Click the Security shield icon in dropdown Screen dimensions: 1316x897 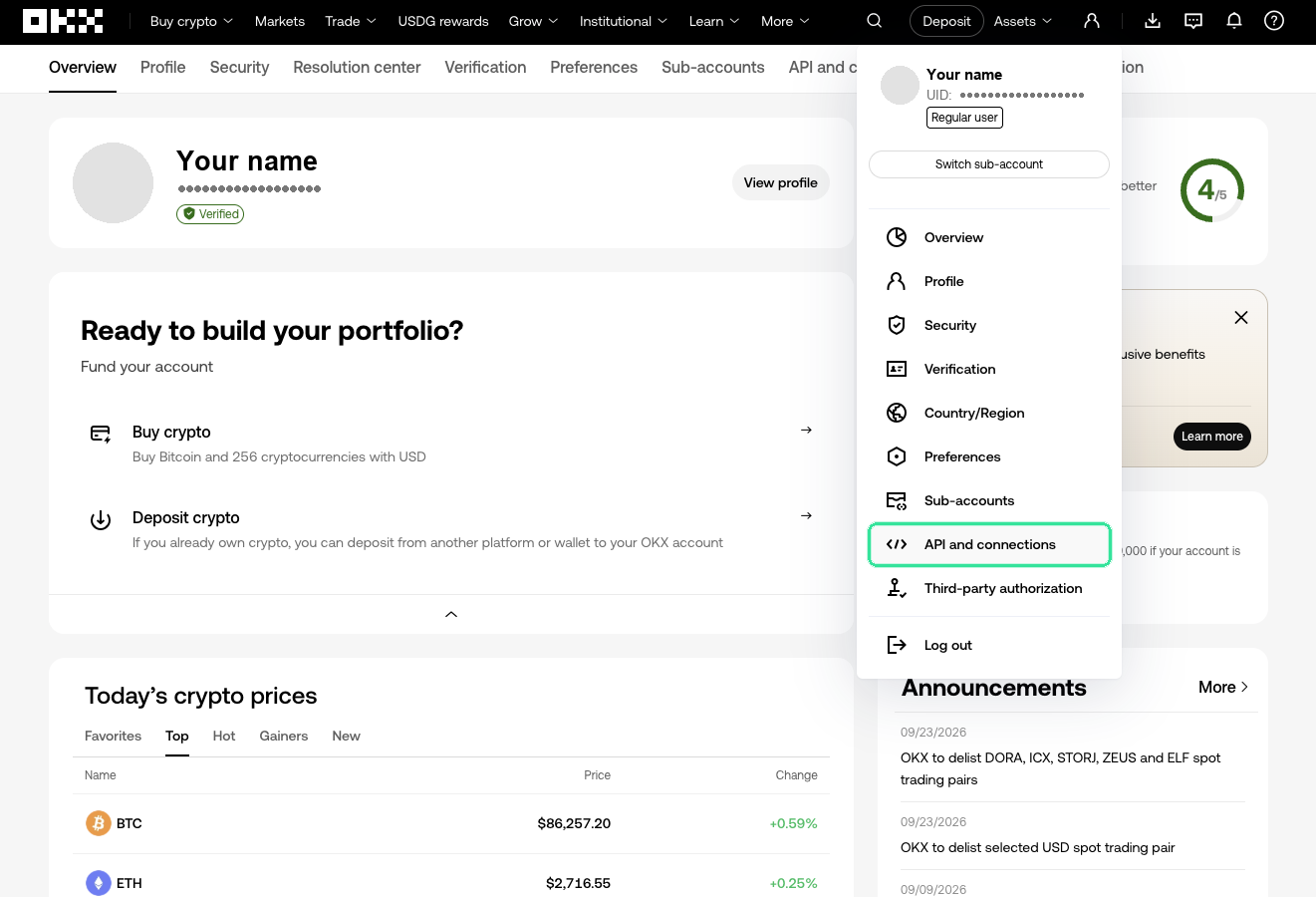coord(897,325)
